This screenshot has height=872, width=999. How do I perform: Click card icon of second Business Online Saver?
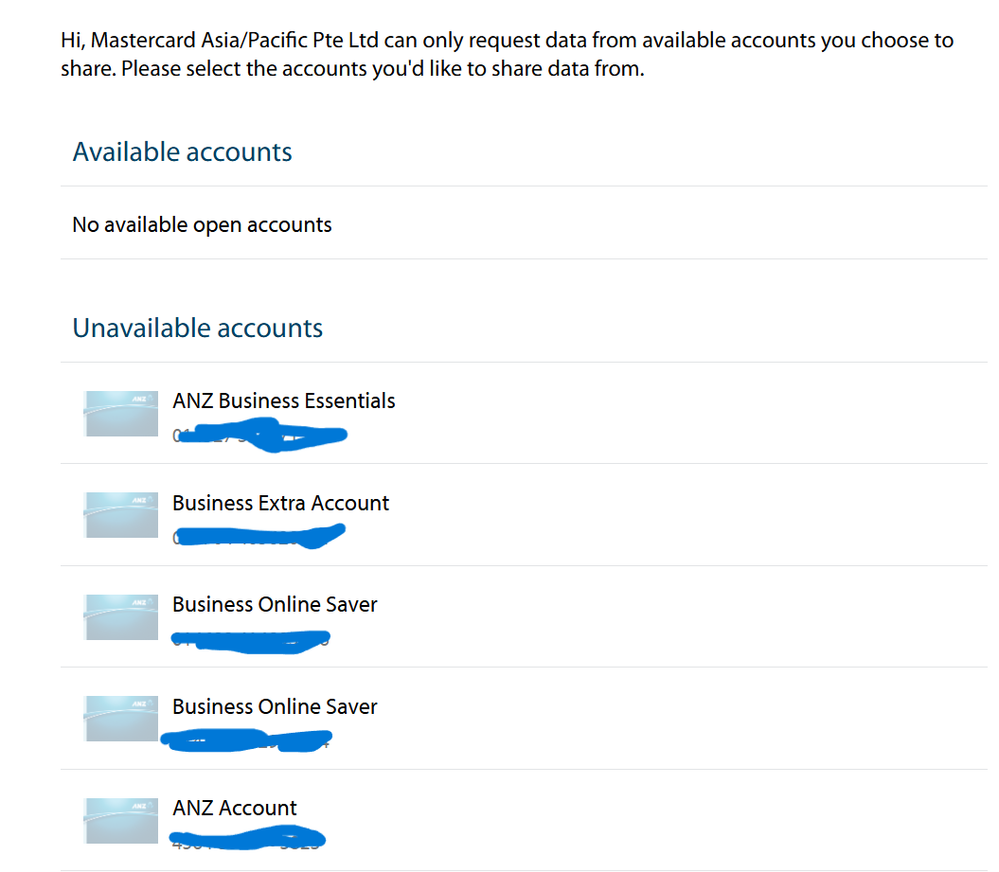[x=121, y=718]
